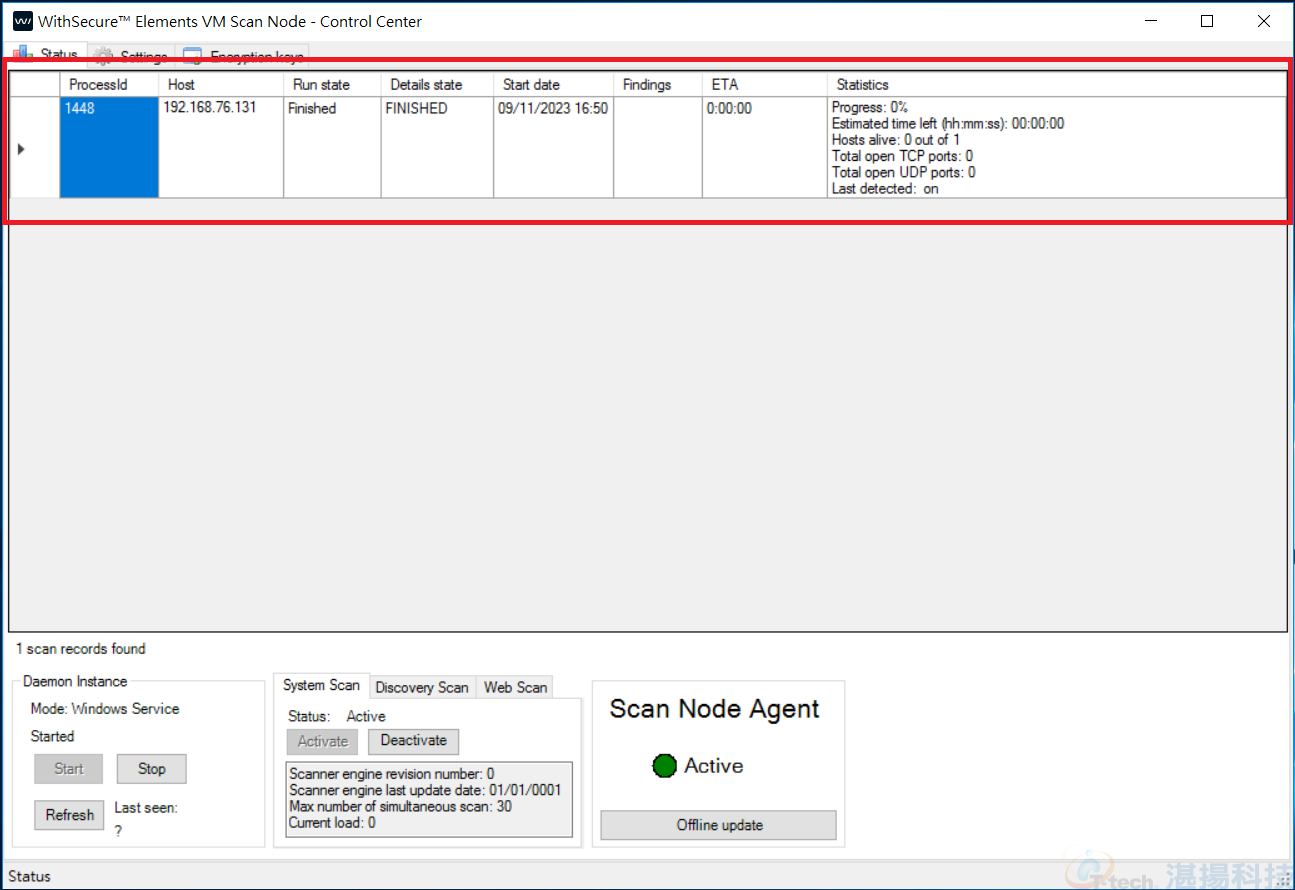Click the start date 09/11/2023 16:50 cell

[x=553, y=148]
